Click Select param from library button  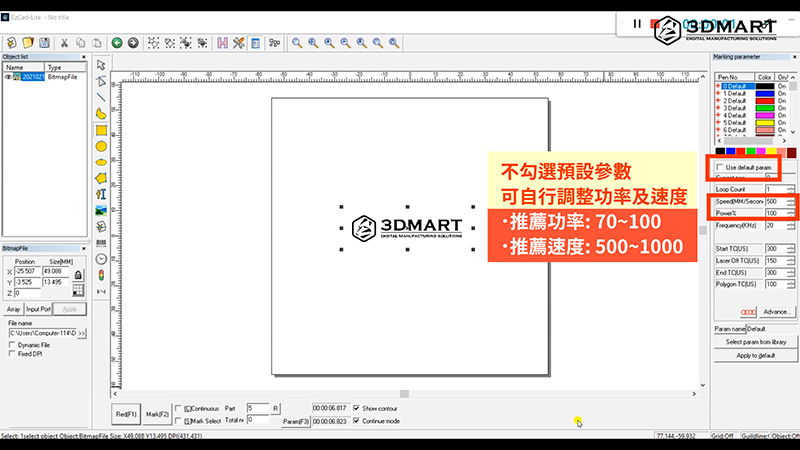(755, 342)
